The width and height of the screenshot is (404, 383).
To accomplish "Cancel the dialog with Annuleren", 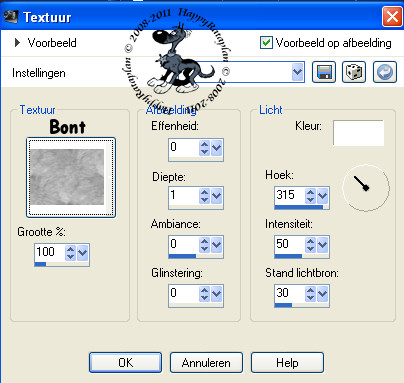I will tap(206, 362).
